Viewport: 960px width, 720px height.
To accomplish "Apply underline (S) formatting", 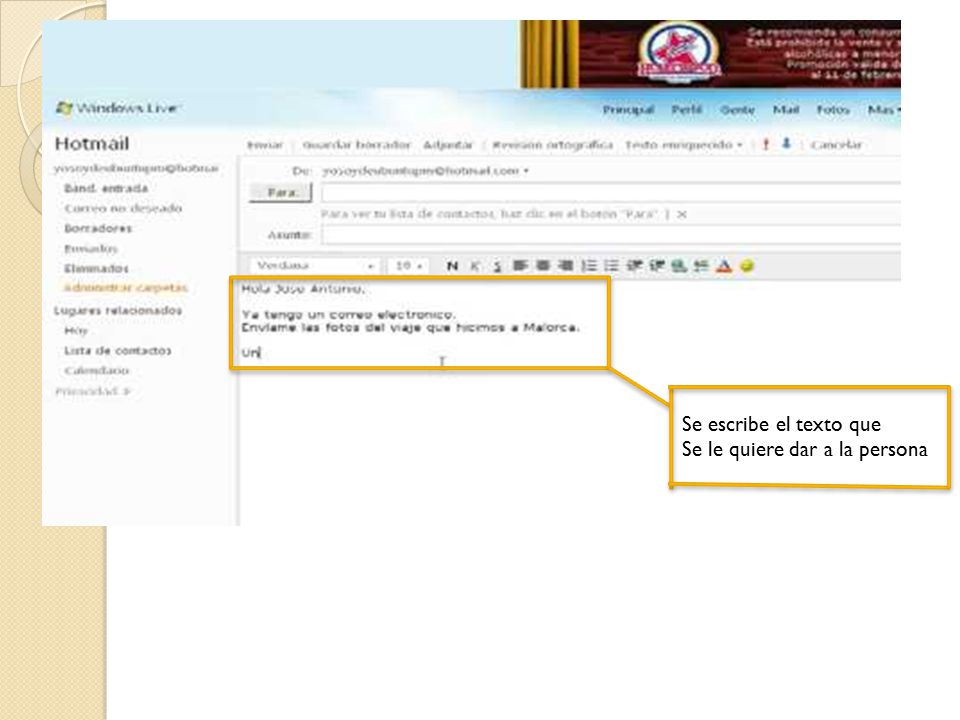I will (x=497, y=266).
